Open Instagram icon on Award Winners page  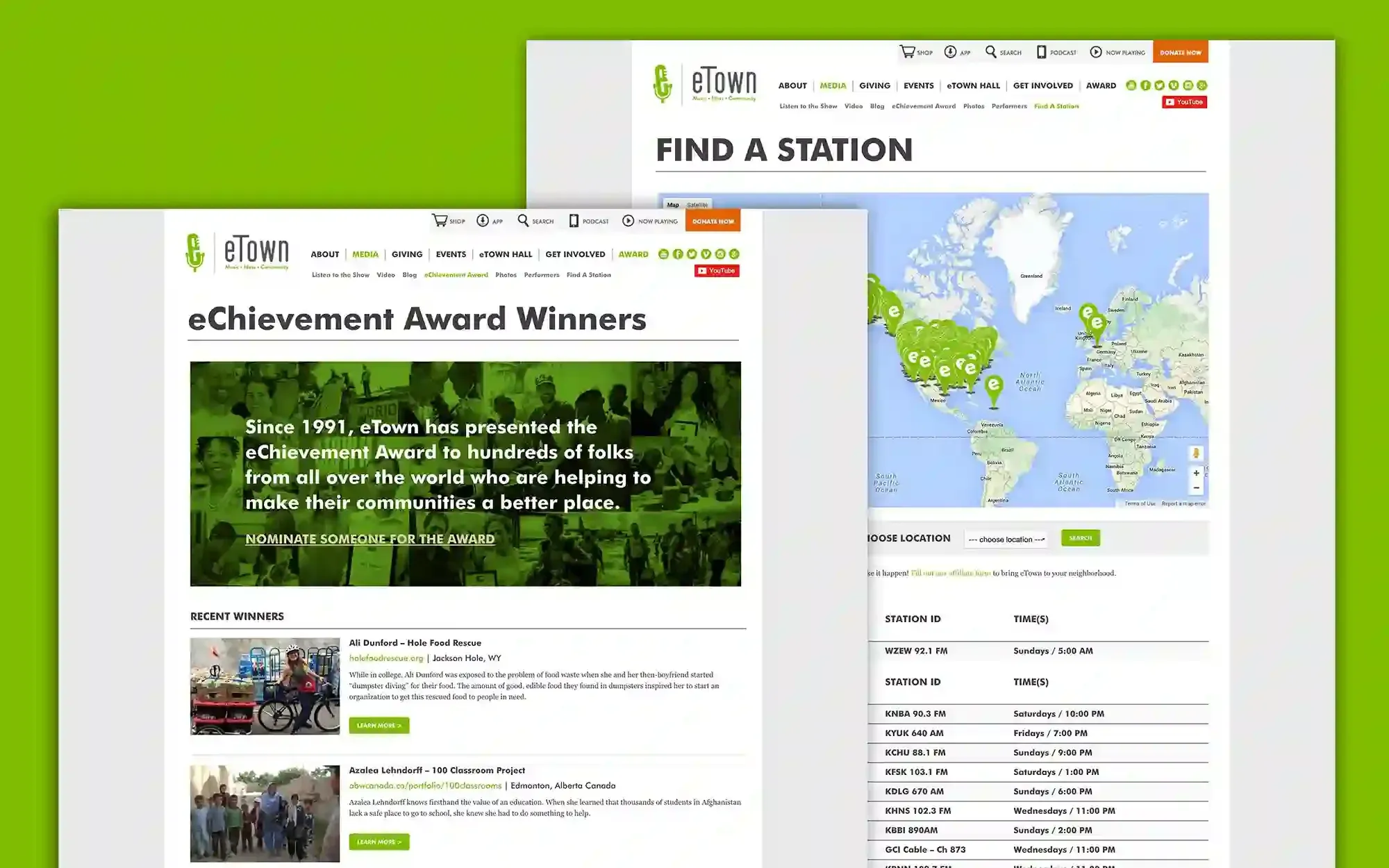[x=720, y=254]
